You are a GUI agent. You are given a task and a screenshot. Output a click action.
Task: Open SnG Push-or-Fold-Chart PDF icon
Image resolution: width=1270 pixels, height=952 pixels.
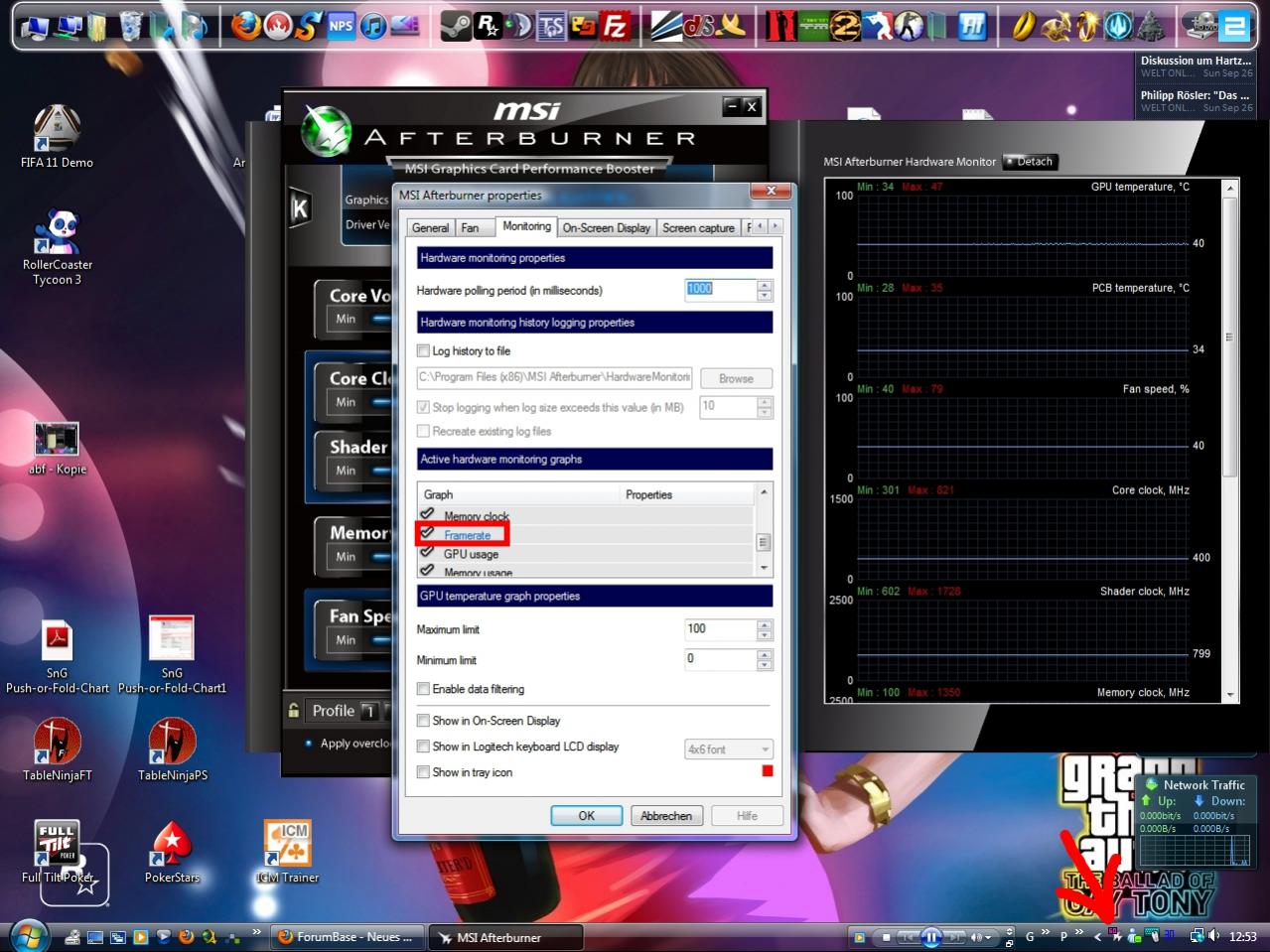(58, 654)
